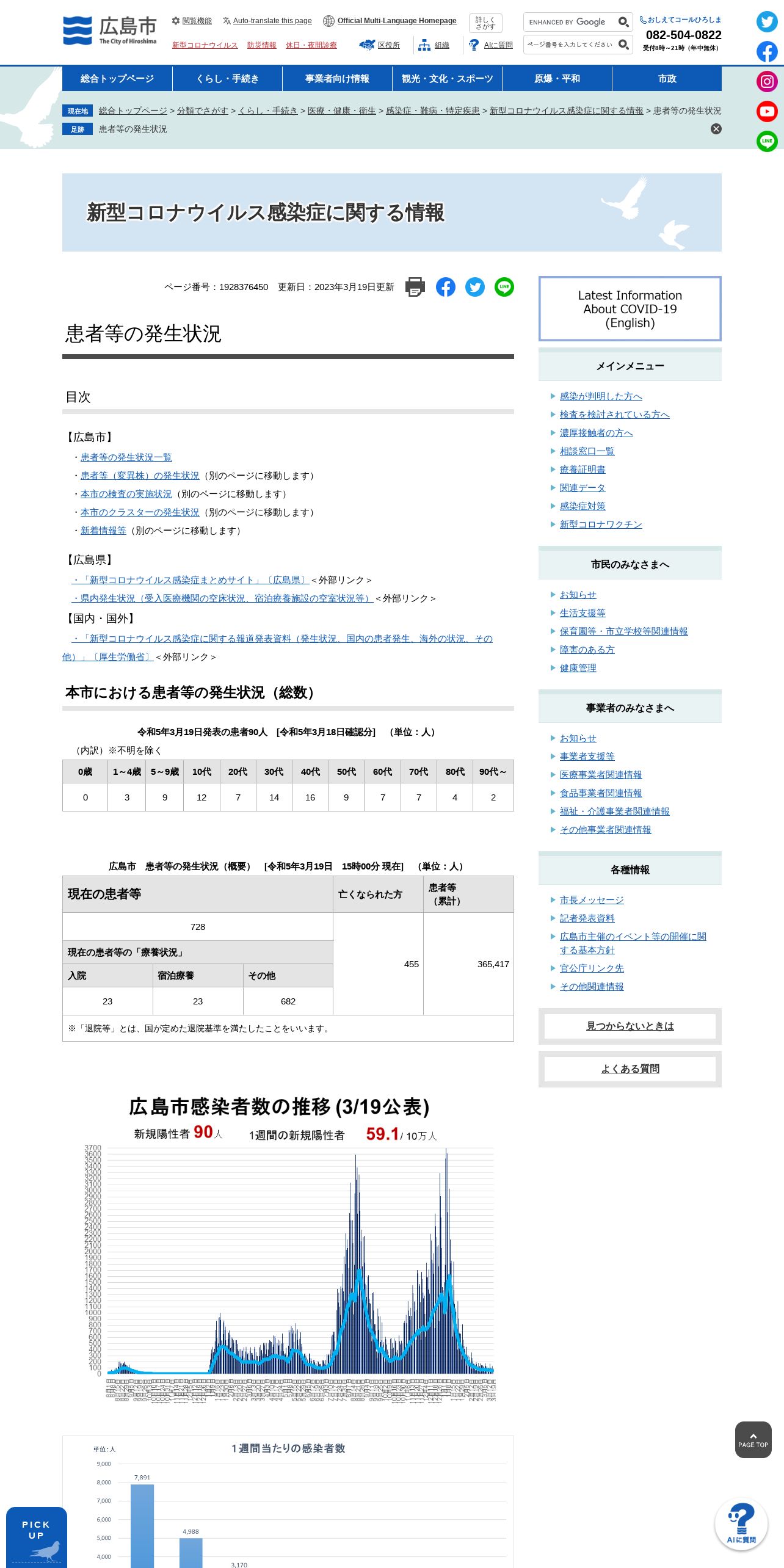
Task: Open 記者発表資料 sidebar link
Action: click(587, 918)
